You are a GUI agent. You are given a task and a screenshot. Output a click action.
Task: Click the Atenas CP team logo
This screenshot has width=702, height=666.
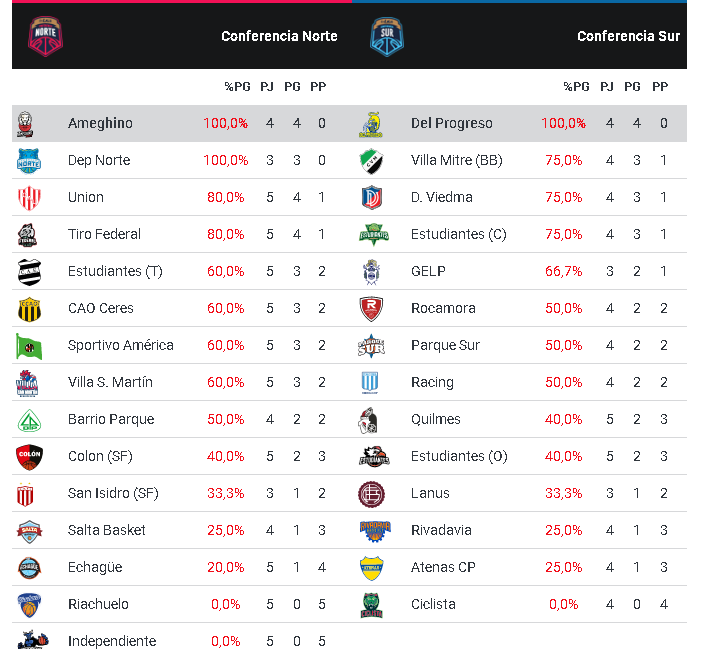371,568
